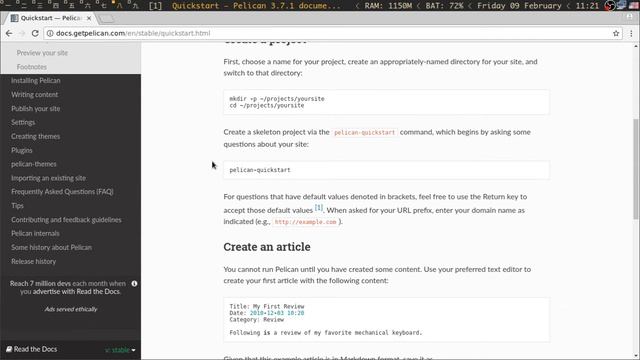Open Tips in sidebar

click(17, 205)
